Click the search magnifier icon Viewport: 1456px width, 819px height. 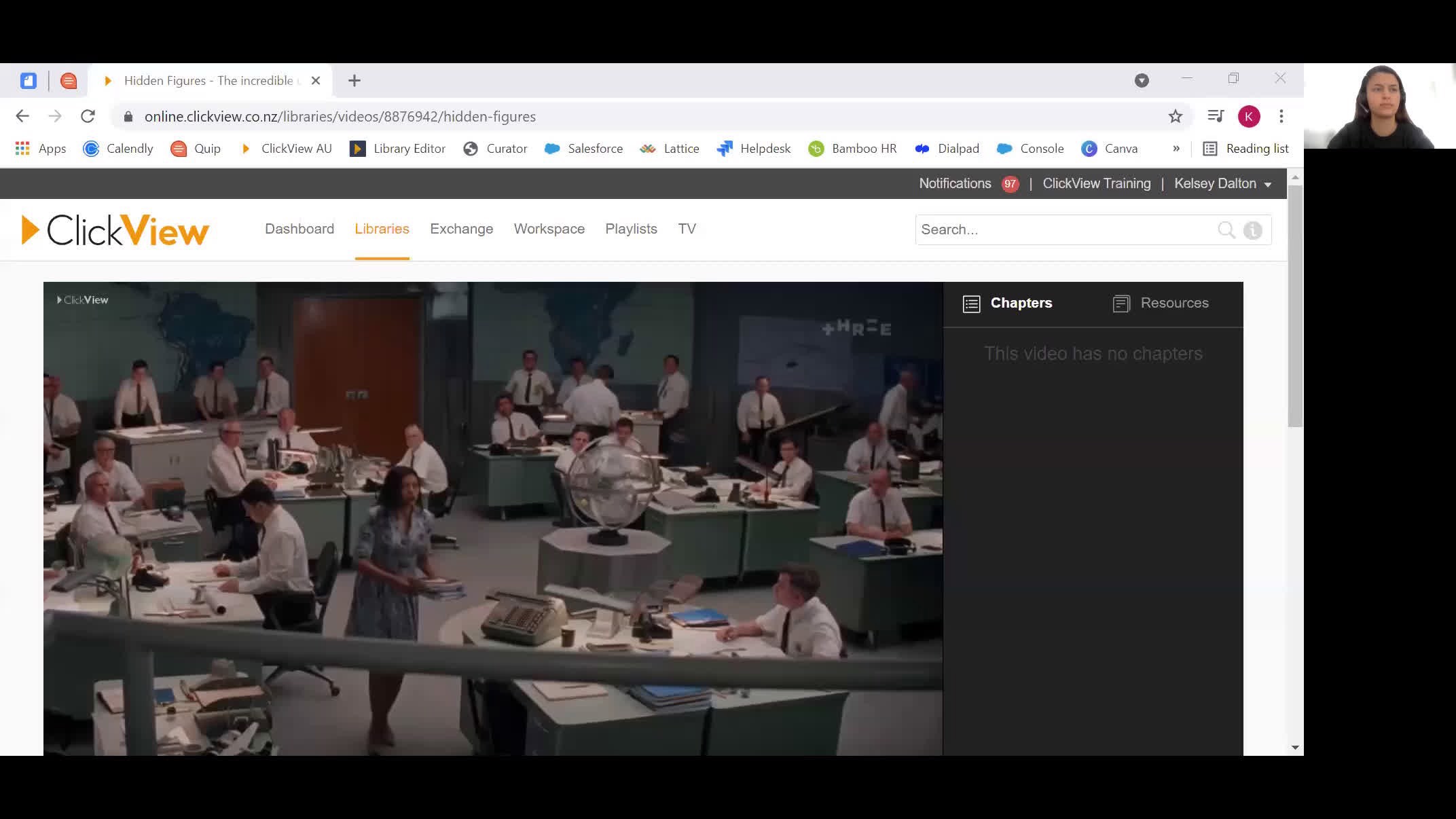[x=1226, y=230]
